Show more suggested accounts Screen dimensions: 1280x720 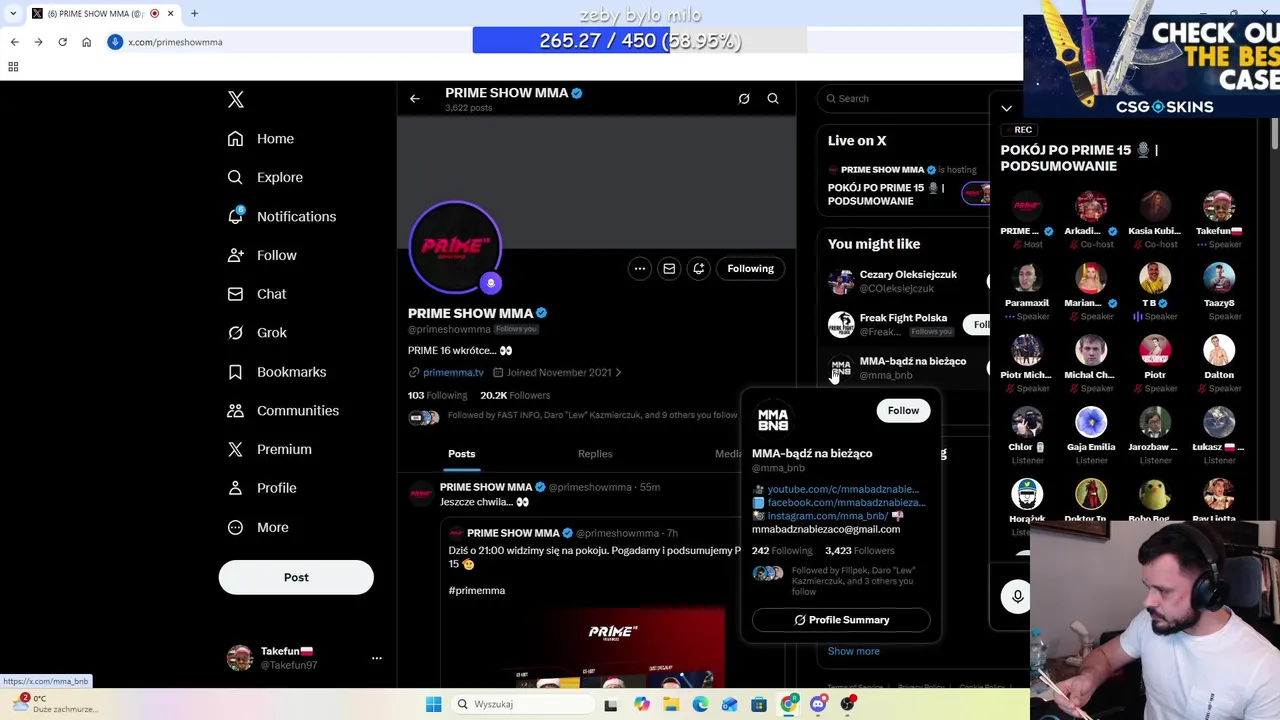coord(853,651)
